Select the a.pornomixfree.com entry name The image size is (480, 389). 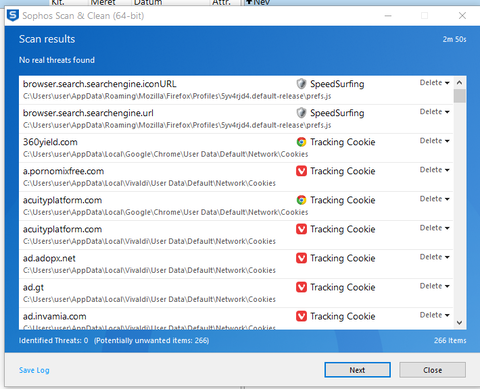(63, 171)
